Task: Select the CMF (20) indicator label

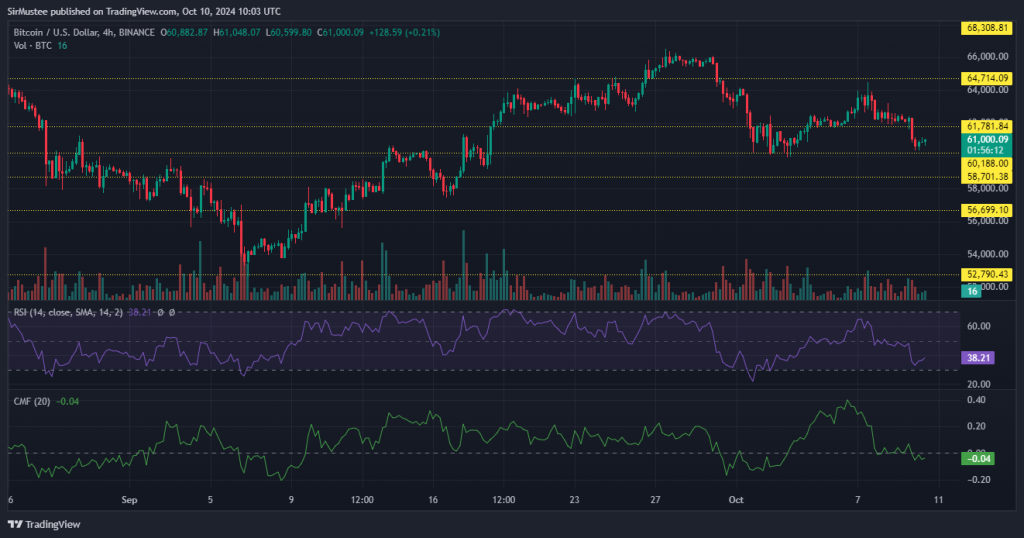Action: [x=34, y=402]
